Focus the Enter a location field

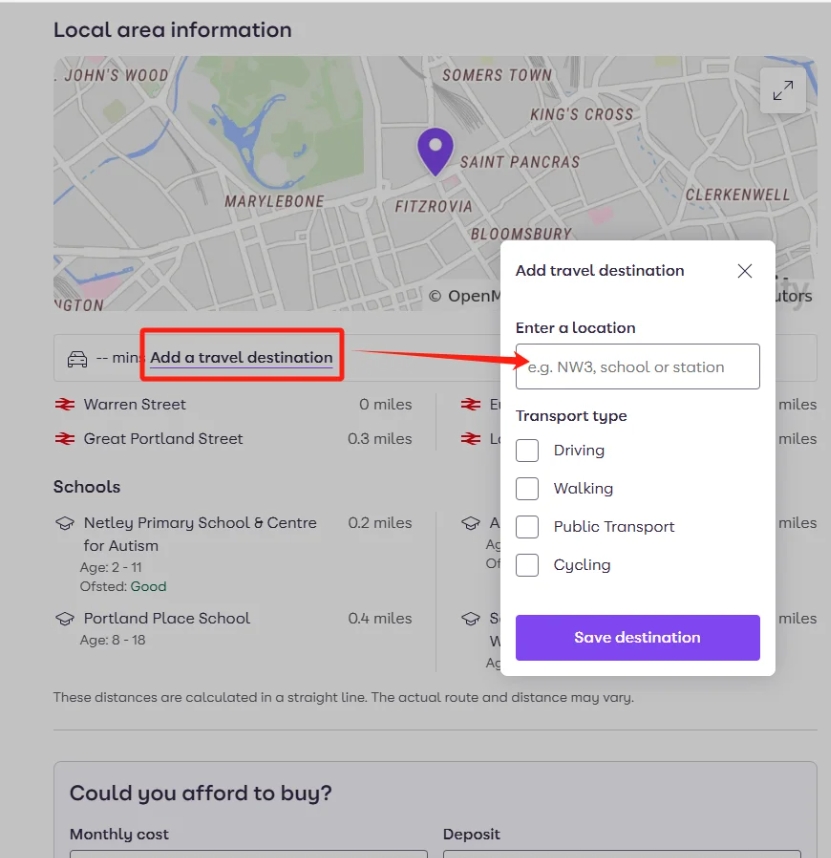click(637, 367)
